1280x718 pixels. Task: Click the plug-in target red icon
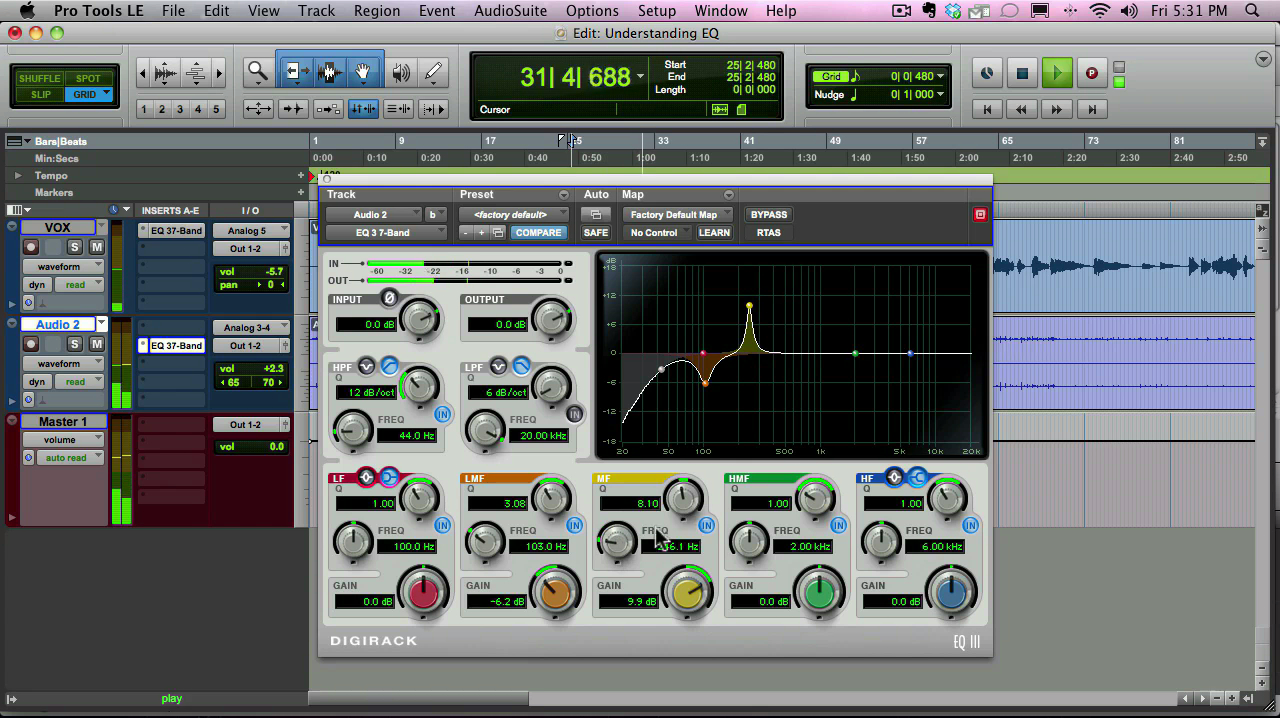pyautogui.click(x=980, y=214)
